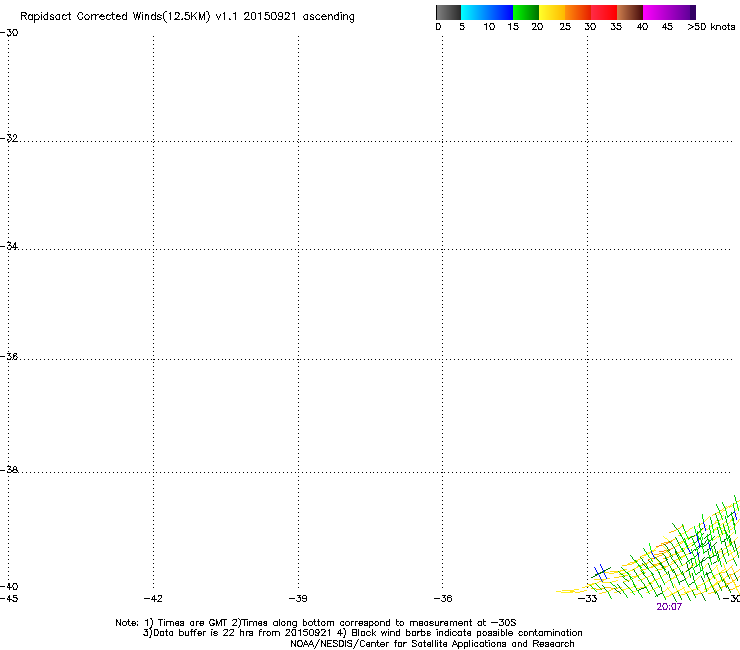Click the gray 0-5 knots color segment
This screenshot has width=740, height=650.
tap(448, 12)
